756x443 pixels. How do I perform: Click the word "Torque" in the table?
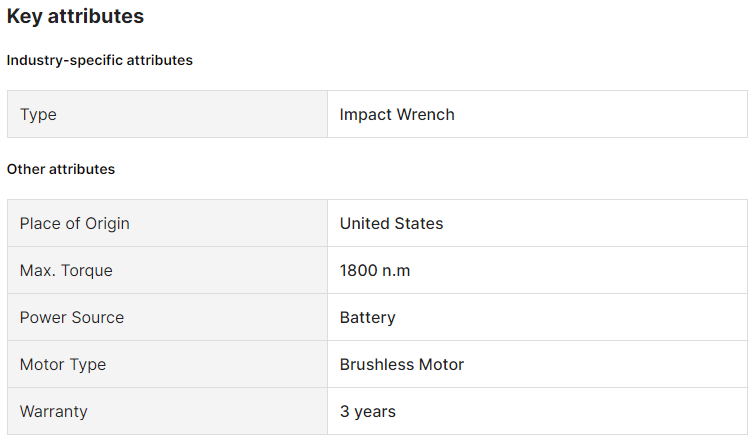pyautogui.click(x=87, y=271)
